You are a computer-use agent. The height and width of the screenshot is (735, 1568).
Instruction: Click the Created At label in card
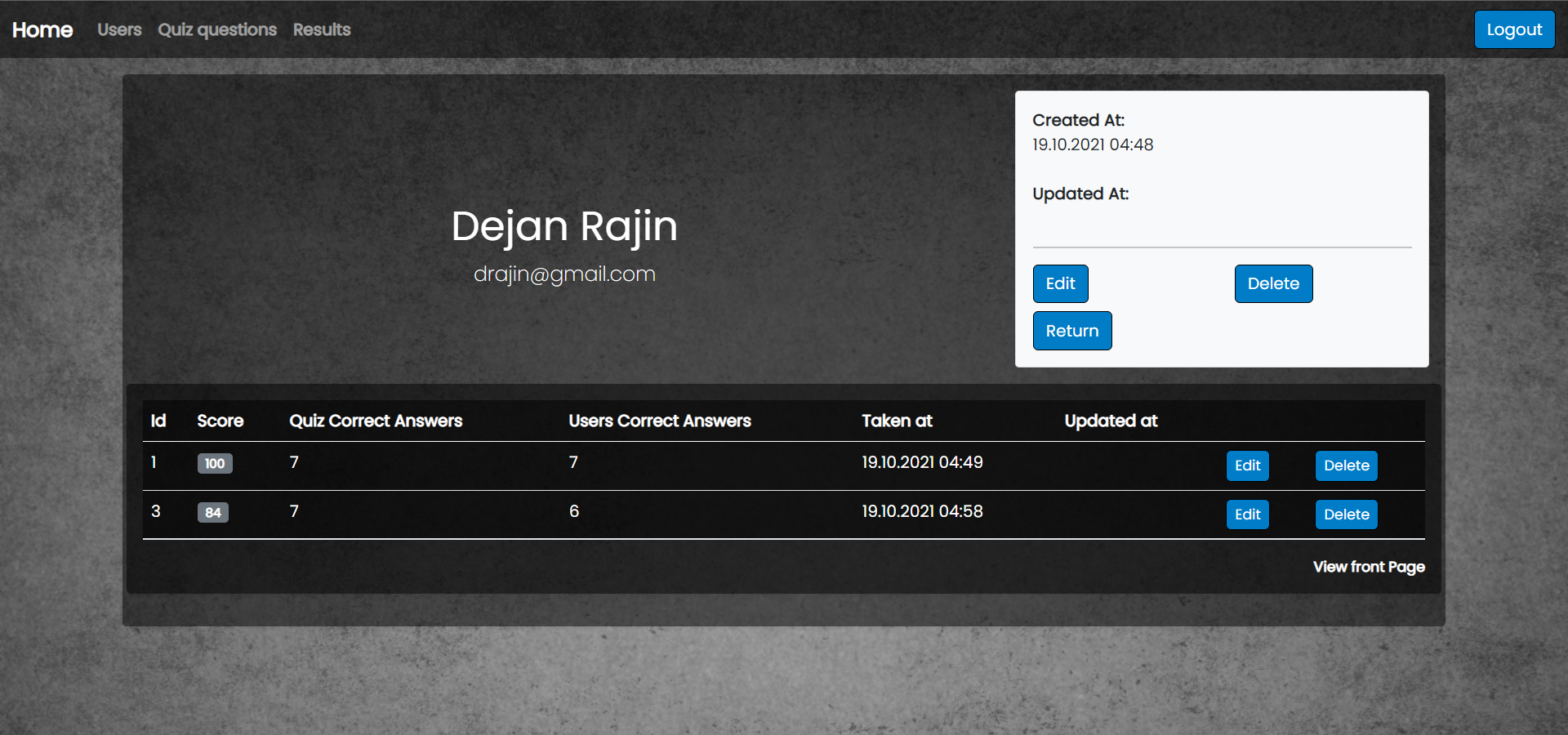(x=1078, y=120)
